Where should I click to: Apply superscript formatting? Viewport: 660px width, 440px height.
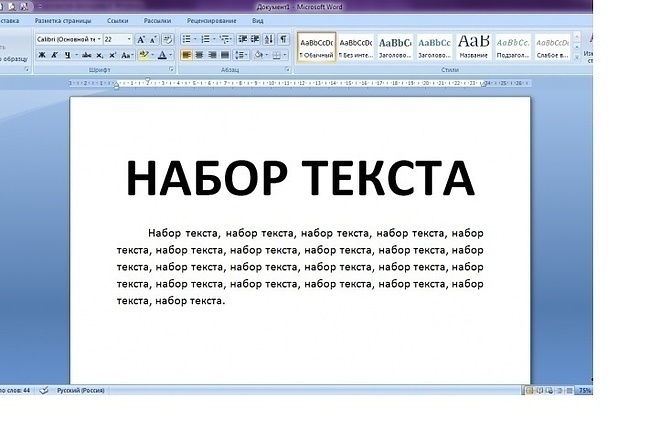pyautogui.click(x=112, y=55)
